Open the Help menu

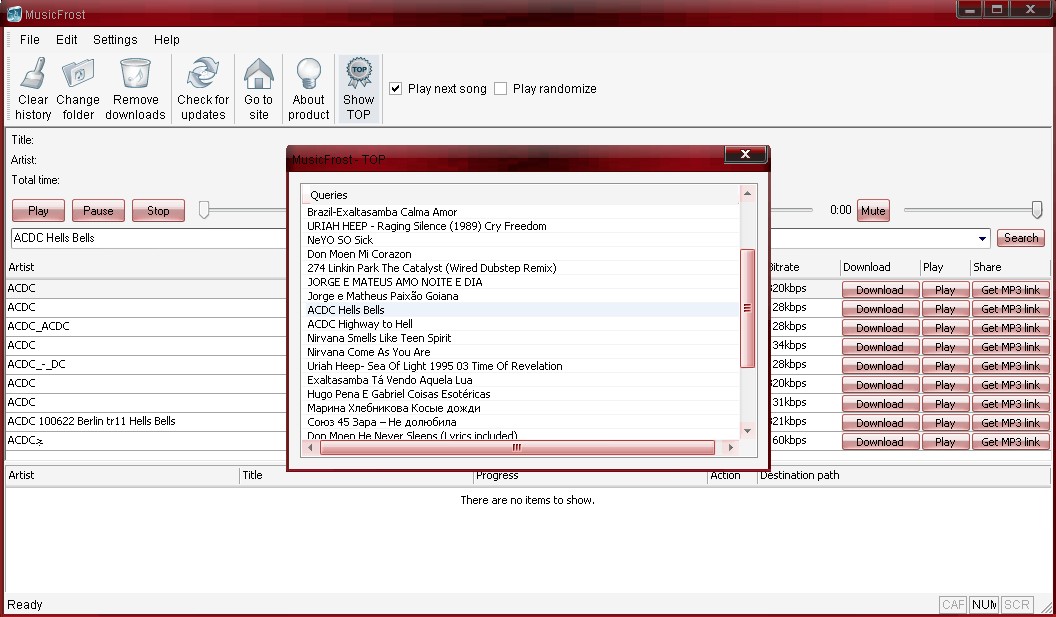point(166,40)
